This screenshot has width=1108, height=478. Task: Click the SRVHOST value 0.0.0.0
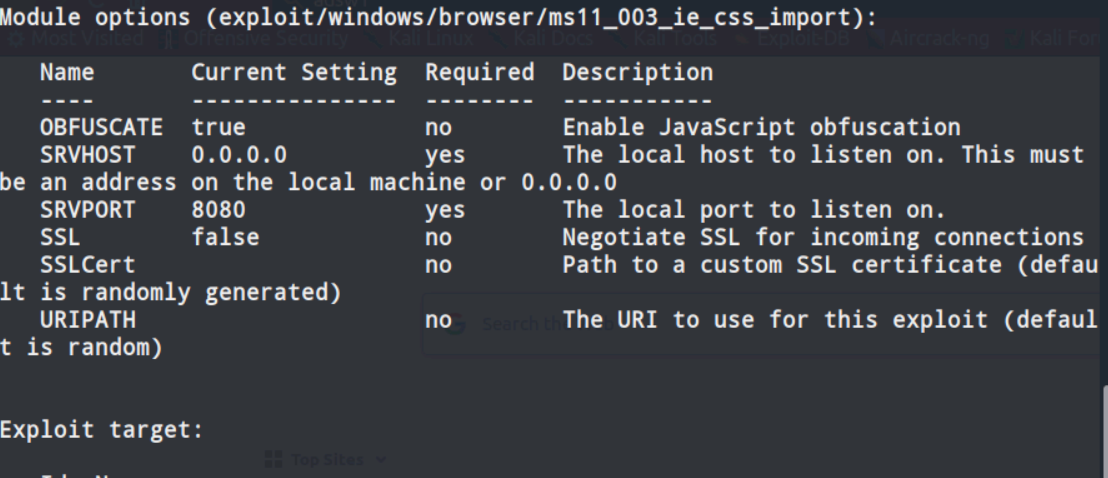pos(239,155)
